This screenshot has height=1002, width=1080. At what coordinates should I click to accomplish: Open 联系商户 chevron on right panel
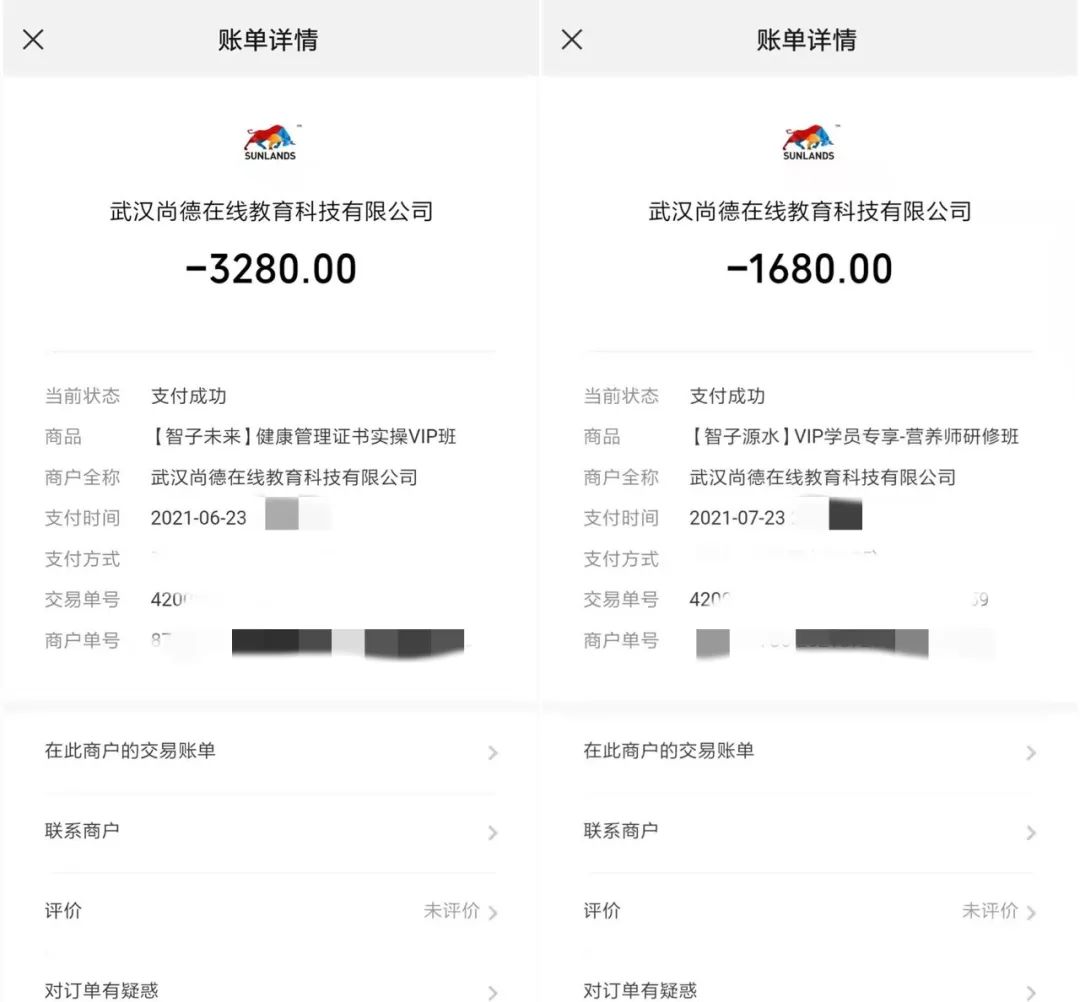tap(1031, 833)
